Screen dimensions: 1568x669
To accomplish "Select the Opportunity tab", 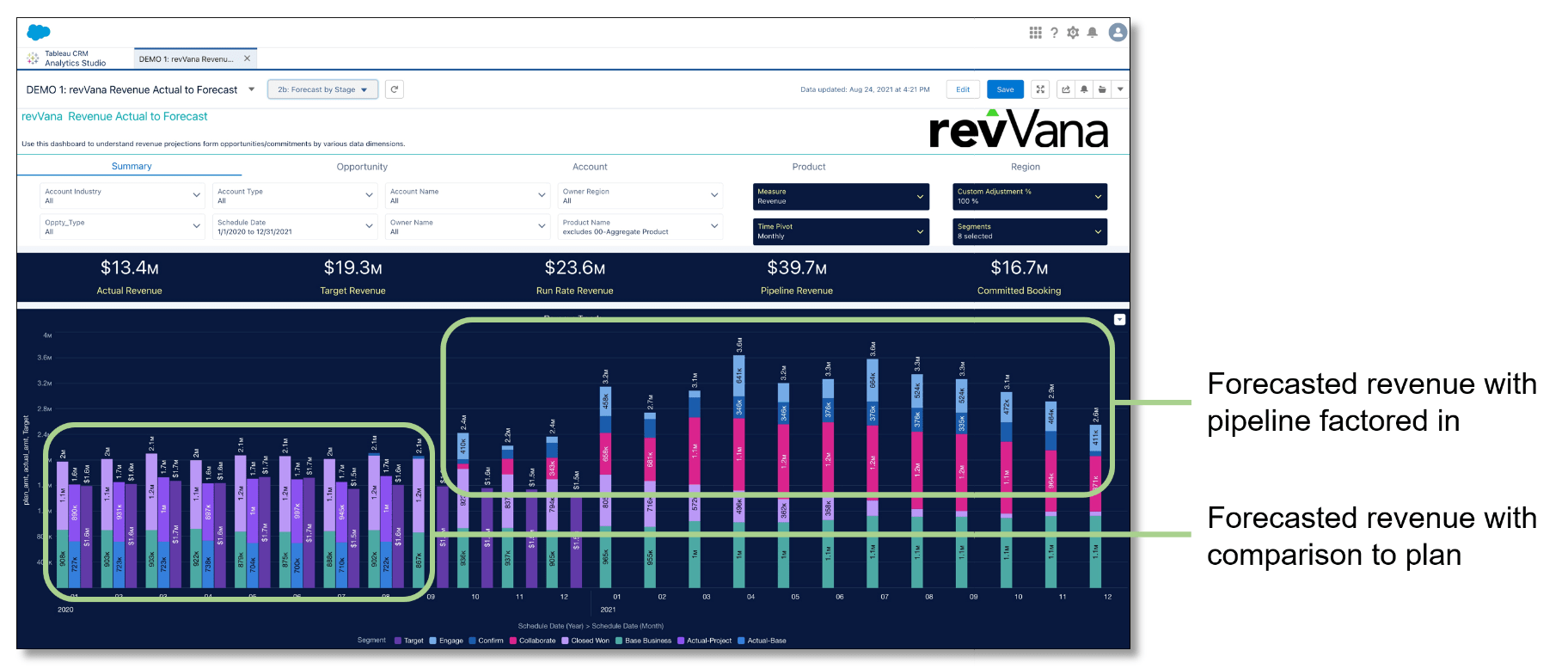I will click(x=362, y=167).
